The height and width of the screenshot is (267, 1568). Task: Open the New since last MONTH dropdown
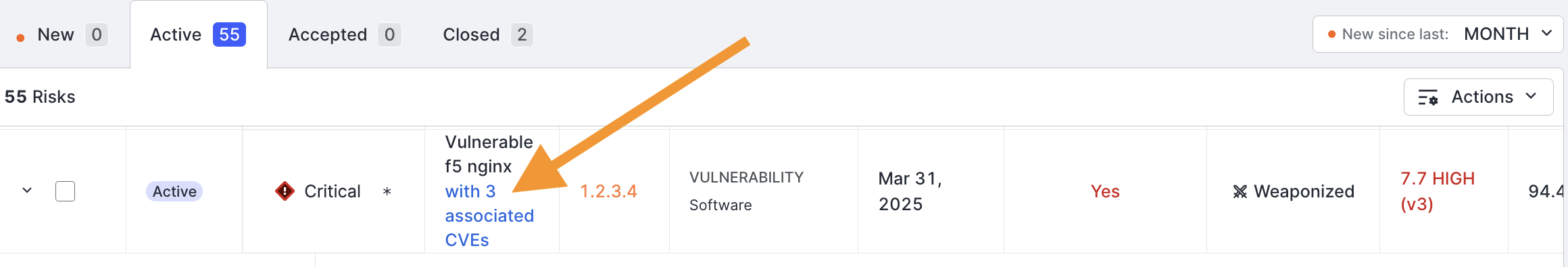coord(1438,34)
